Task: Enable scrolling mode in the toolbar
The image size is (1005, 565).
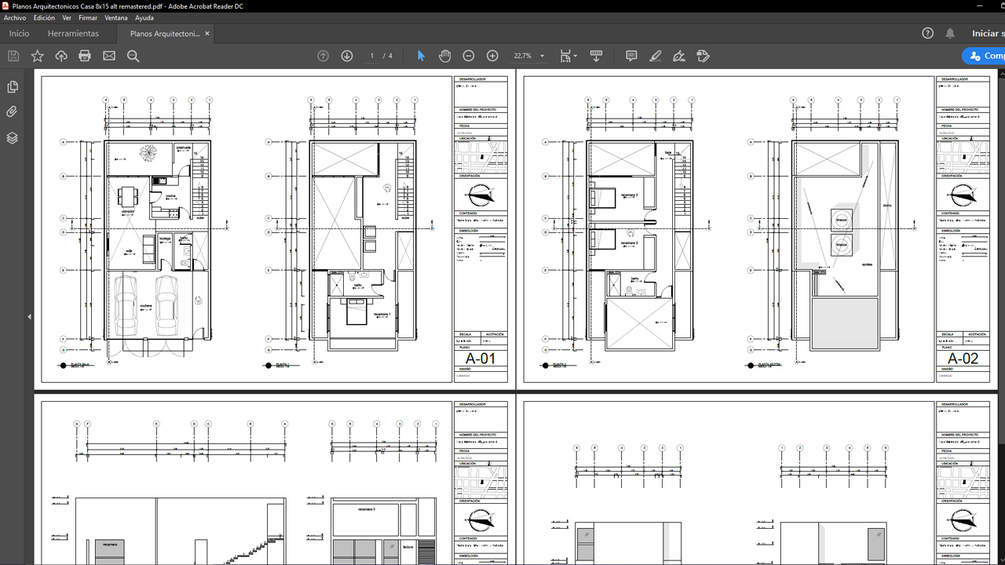Action: click(596, 56)
